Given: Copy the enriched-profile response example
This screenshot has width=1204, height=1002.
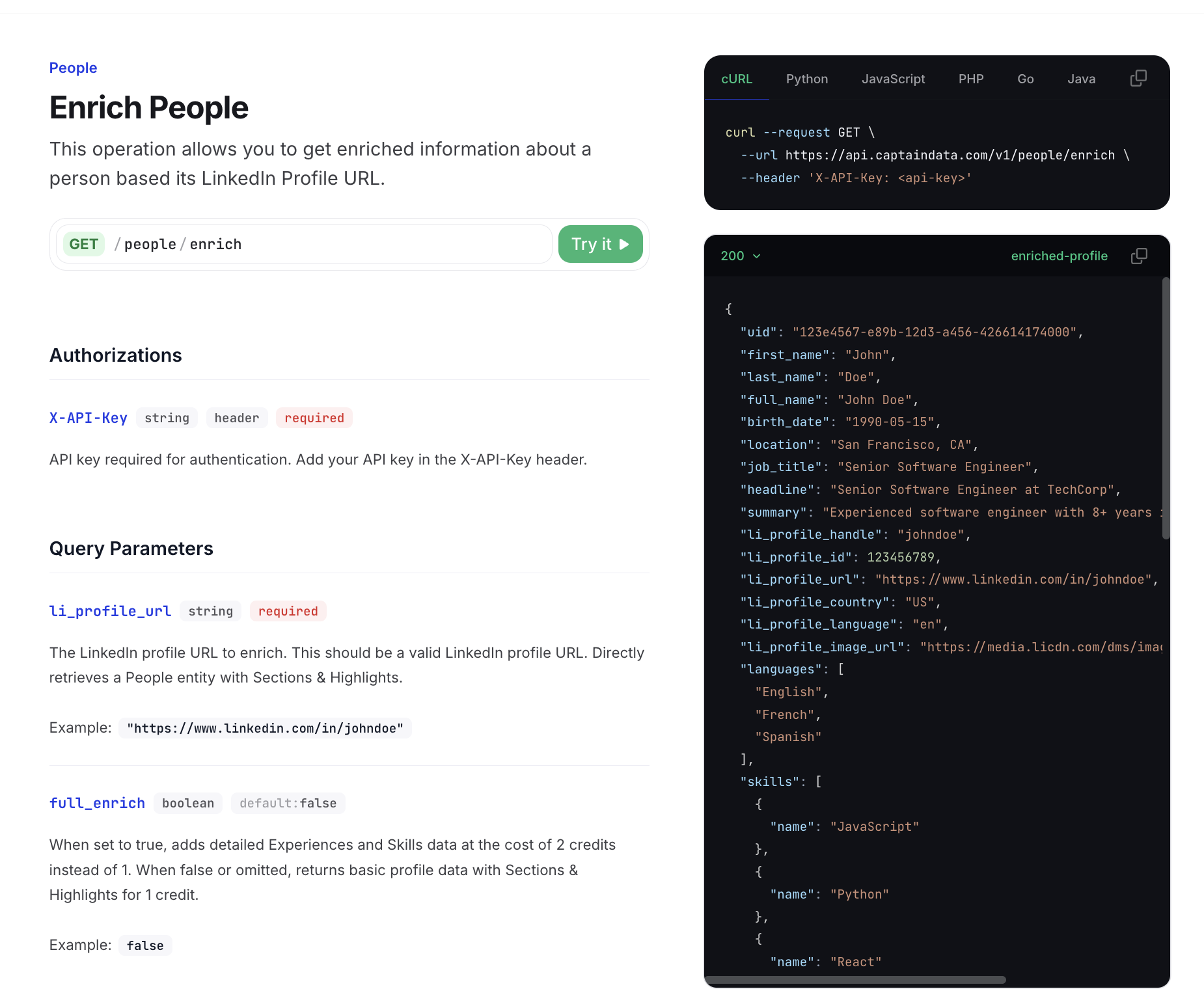Looking at the screenshot, I should [x=1139, y=256].
